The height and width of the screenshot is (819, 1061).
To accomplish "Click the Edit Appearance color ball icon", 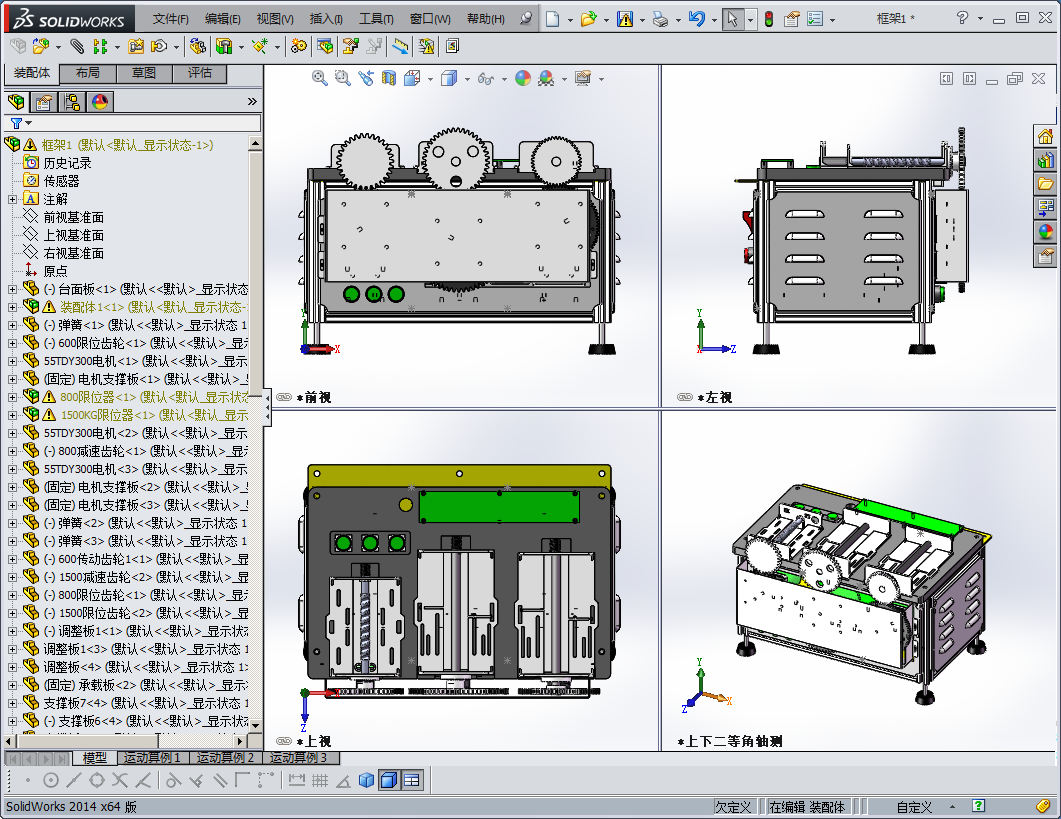I will pos(523,78).
